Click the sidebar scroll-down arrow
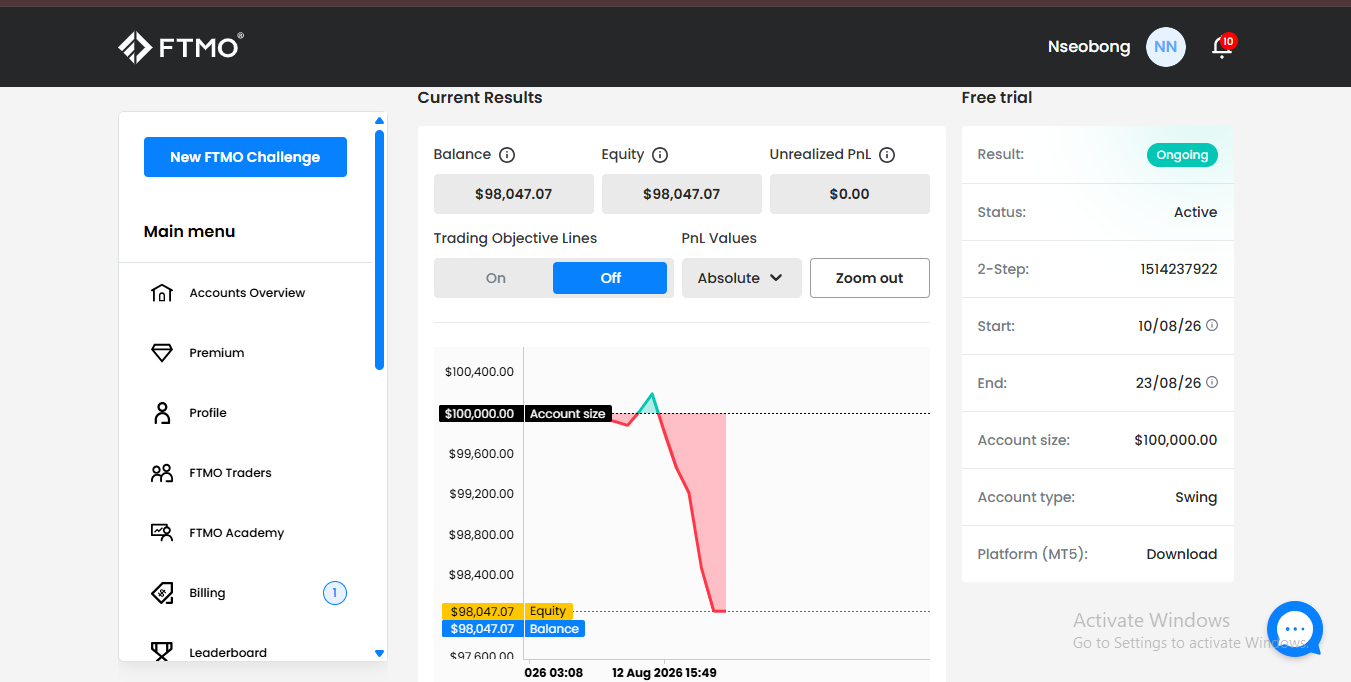The height and width of the screenshot is (682, 1351). point(379,653)
